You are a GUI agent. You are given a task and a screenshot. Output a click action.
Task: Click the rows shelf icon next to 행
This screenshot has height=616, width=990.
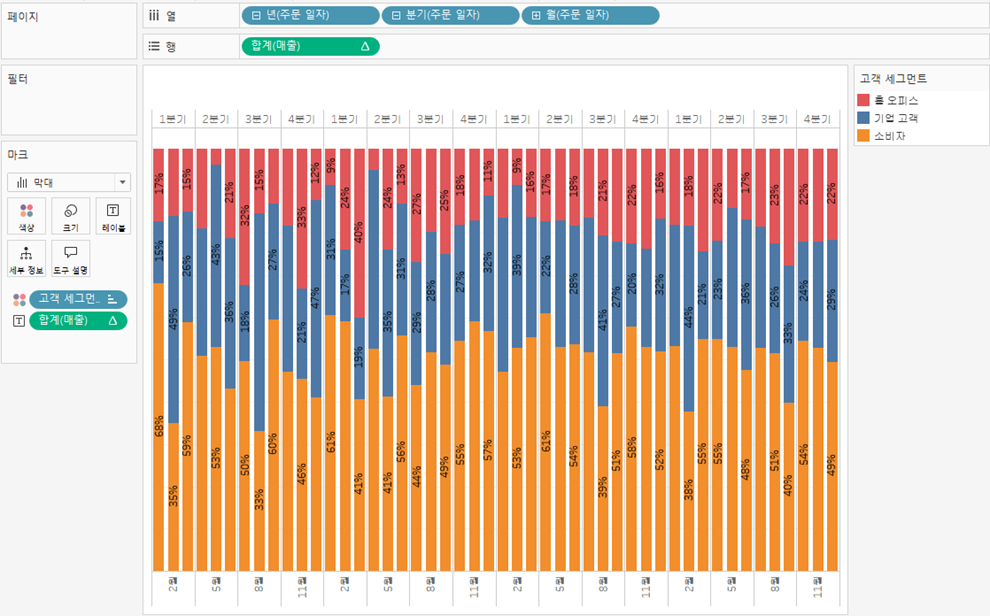coord(154,46)
